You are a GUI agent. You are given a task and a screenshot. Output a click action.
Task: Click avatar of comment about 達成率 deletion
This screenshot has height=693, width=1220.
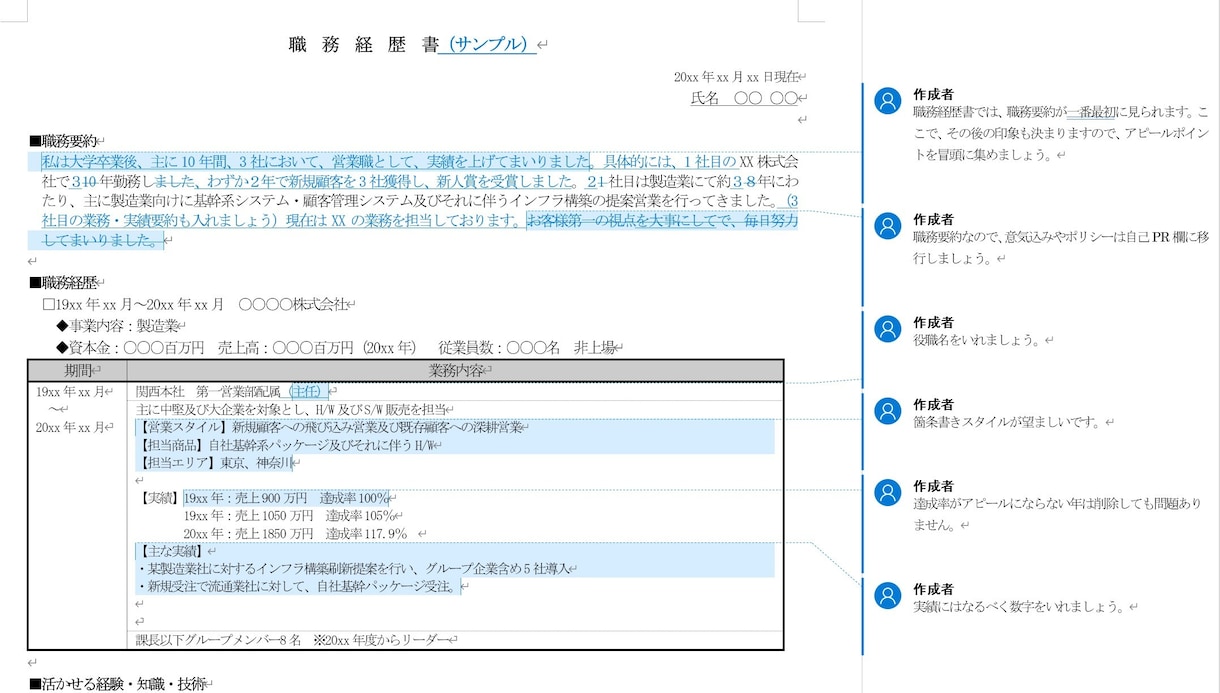point(887,492)
